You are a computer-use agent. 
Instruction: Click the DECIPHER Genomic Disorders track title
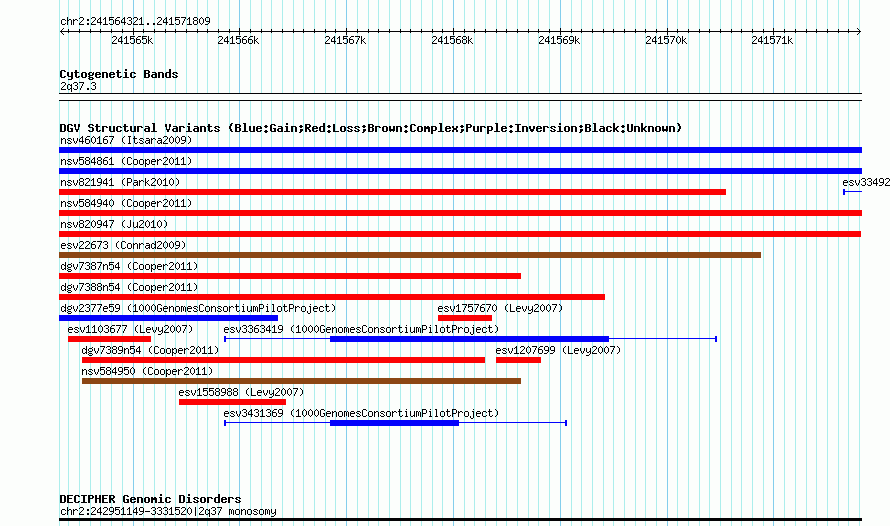click(x=150, y=499)
